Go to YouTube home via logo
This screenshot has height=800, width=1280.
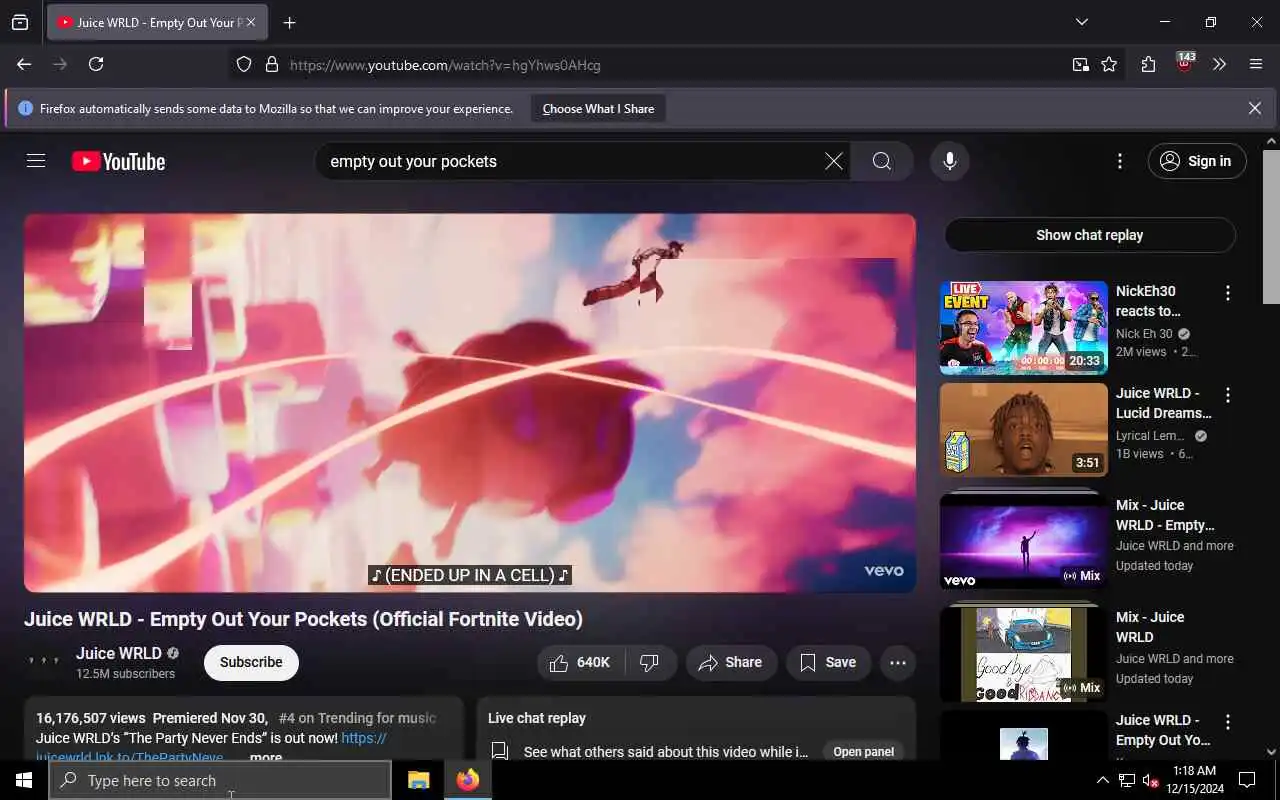tap(118, 161)
